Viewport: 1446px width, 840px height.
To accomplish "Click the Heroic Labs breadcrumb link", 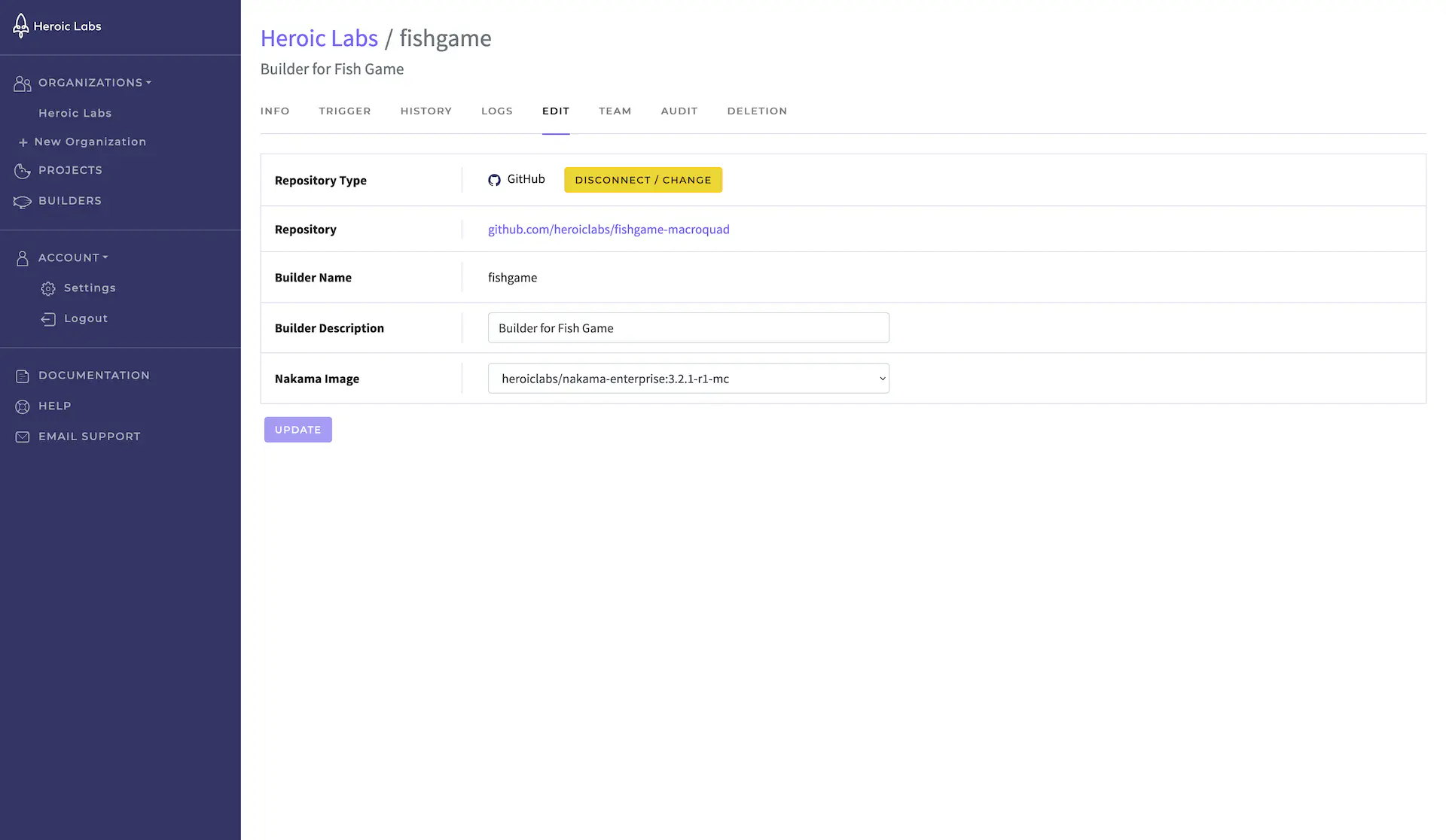I will (319, 38).
